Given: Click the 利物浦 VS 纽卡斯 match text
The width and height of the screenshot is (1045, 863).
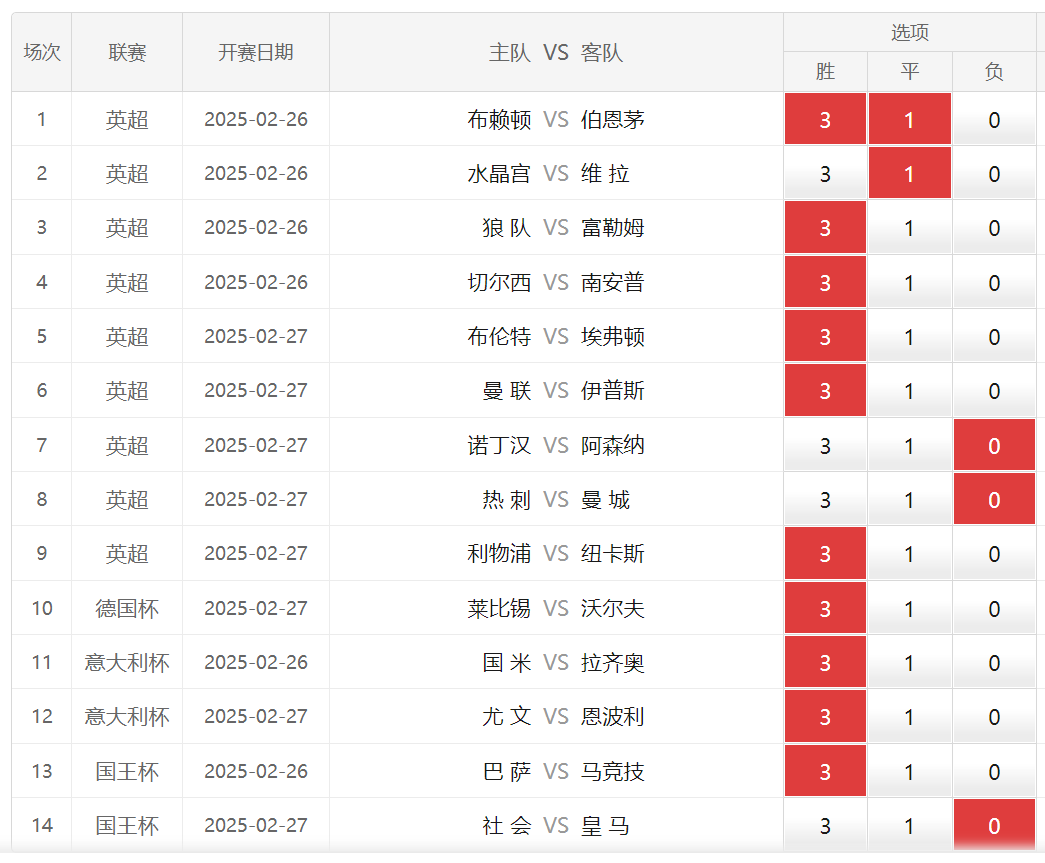Looking at the screenshot, I should coord(556,553).
